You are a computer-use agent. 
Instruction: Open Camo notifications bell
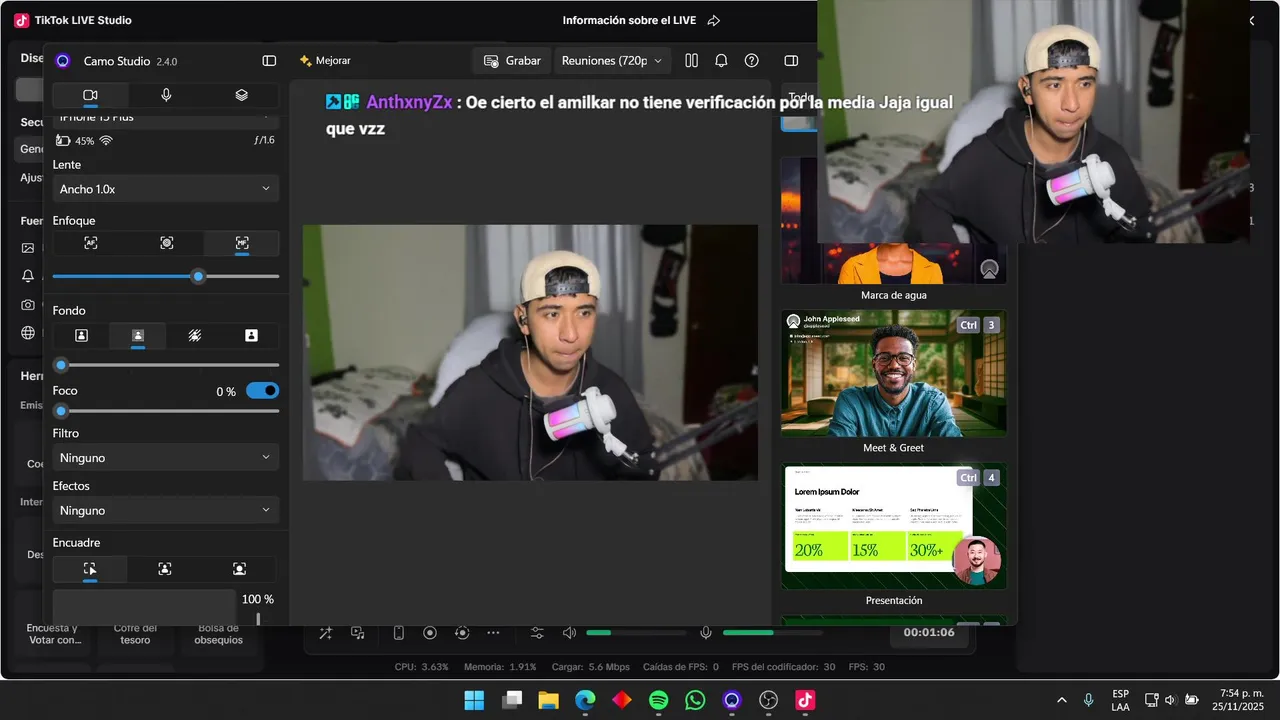(x=721, y=61)
